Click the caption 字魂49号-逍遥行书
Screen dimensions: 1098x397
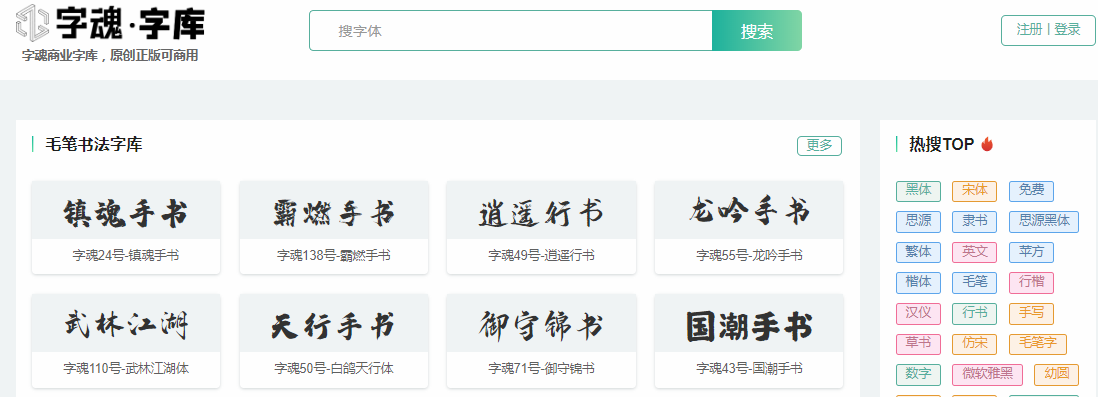click(541, 256)
